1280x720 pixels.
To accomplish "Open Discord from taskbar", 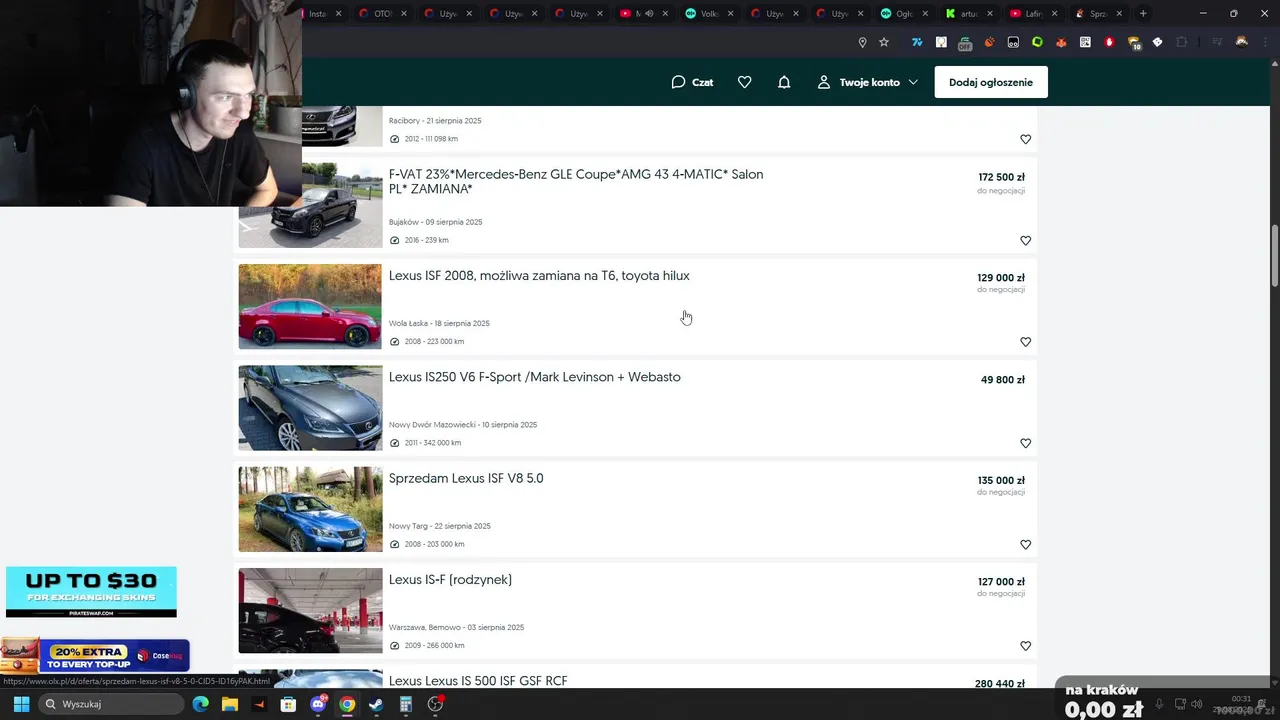I will (x=318, y=704).
